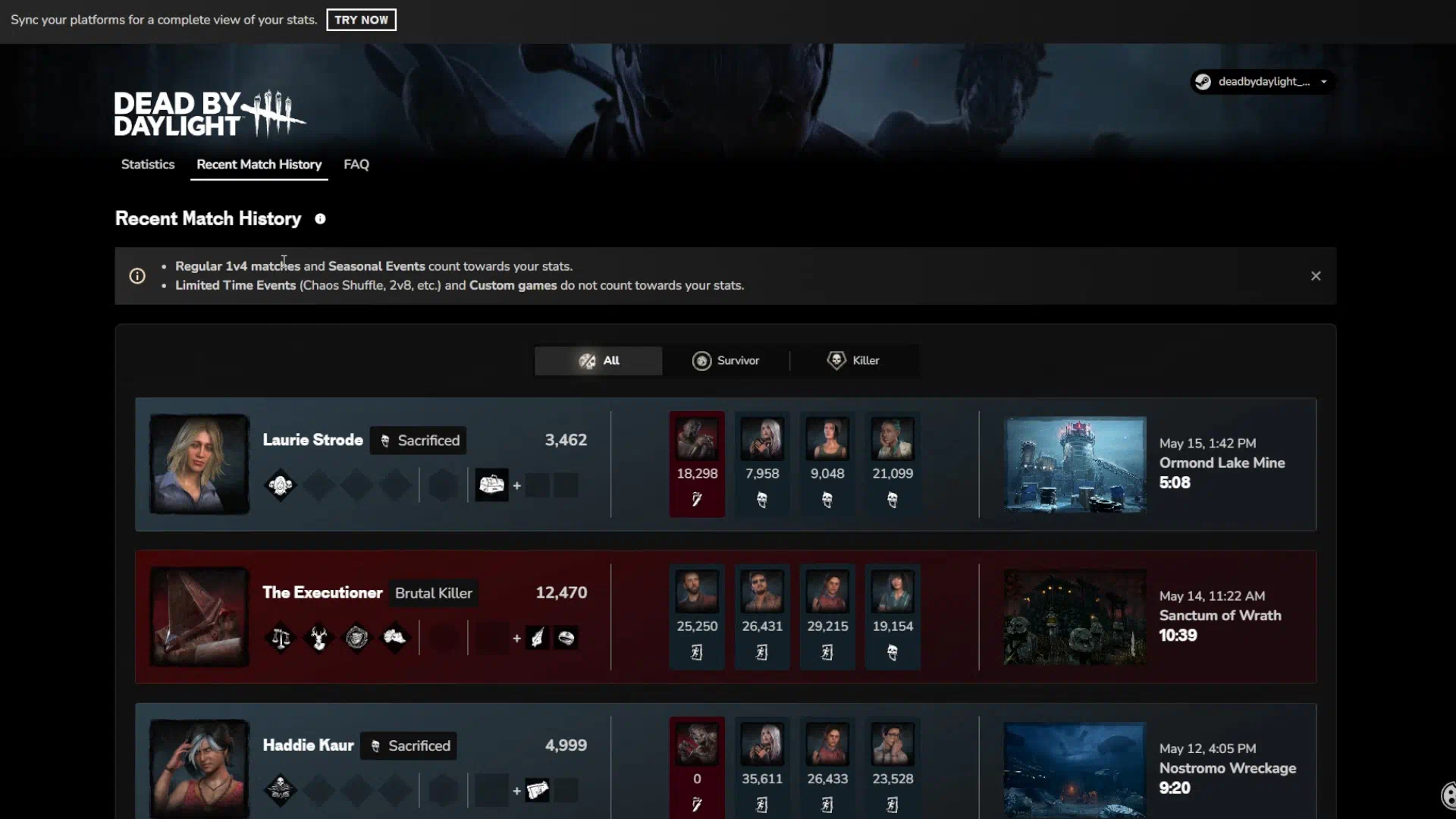The height and width of the screenshot is (819, 1456).
Task: Click the Sanctum of Wrath map name
Action: coord(1220,616)
